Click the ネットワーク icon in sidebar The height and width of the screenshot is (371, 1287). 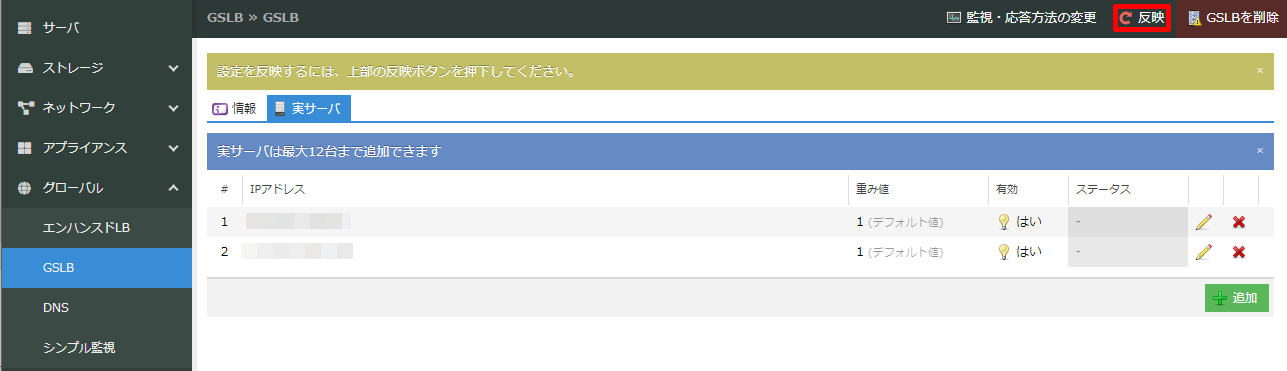pos(26,108)
